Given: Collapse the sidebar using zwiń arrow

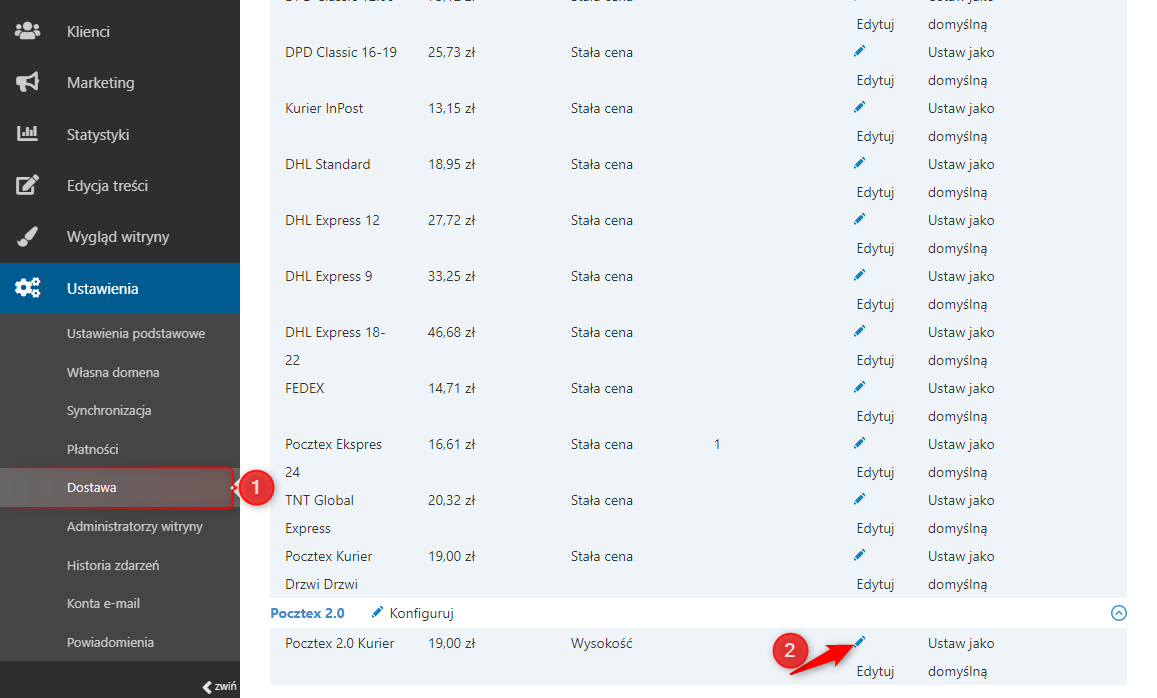Looking at the screenshot, I should [x=220, y=686].
